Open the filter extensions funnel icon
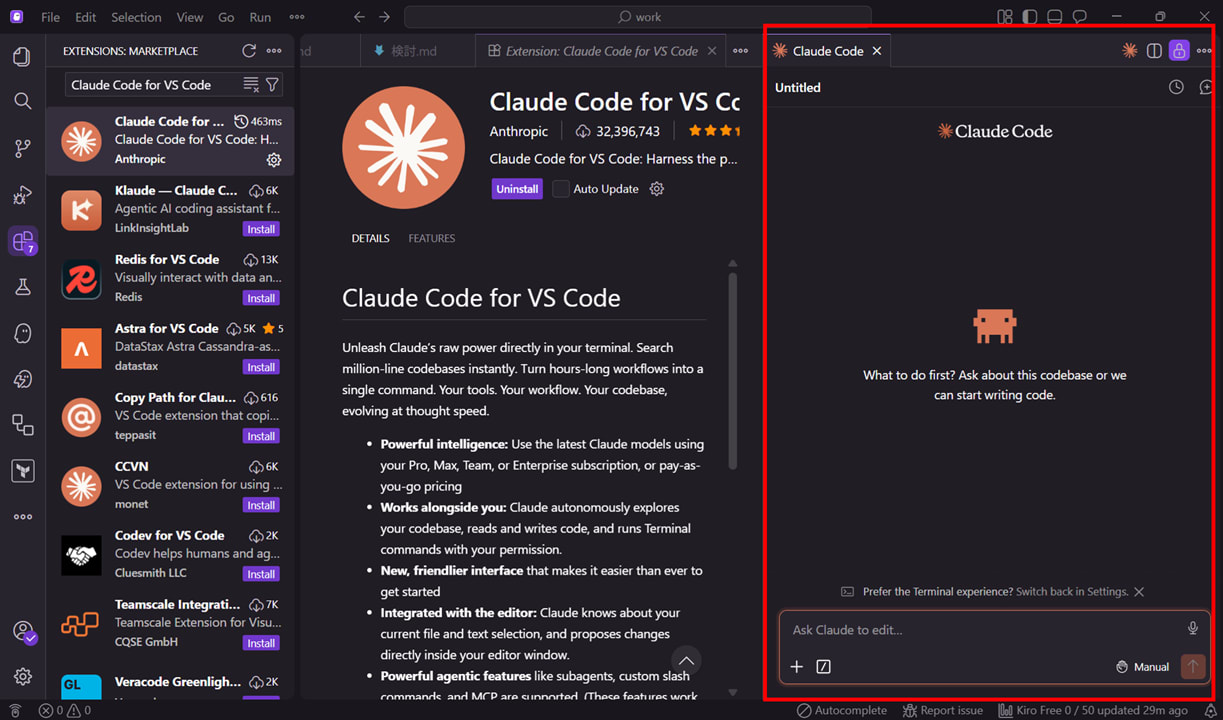 [272, 85]
